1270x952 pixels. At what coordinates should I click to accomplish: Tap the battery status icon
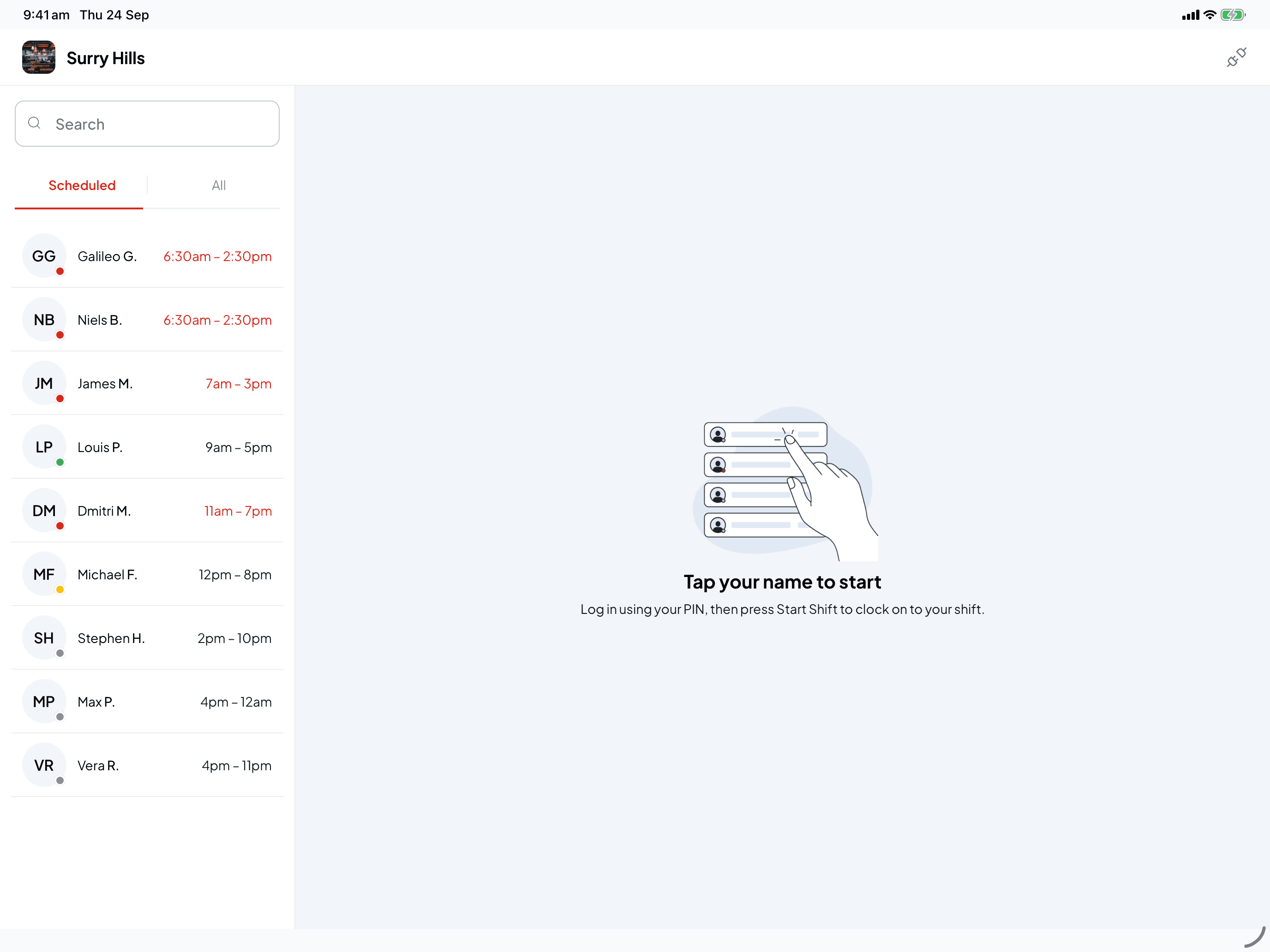tap(1233, 15)
